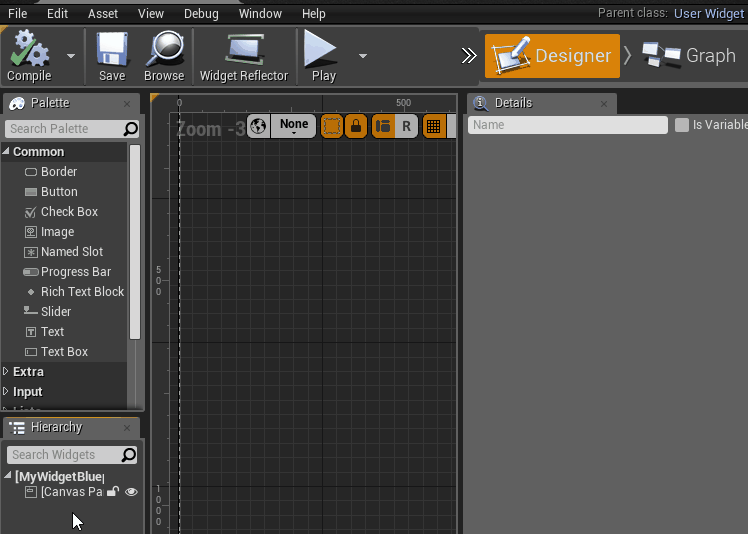Open the Debug menu
Screen dimensions: 748x534
tap(201, 14)
